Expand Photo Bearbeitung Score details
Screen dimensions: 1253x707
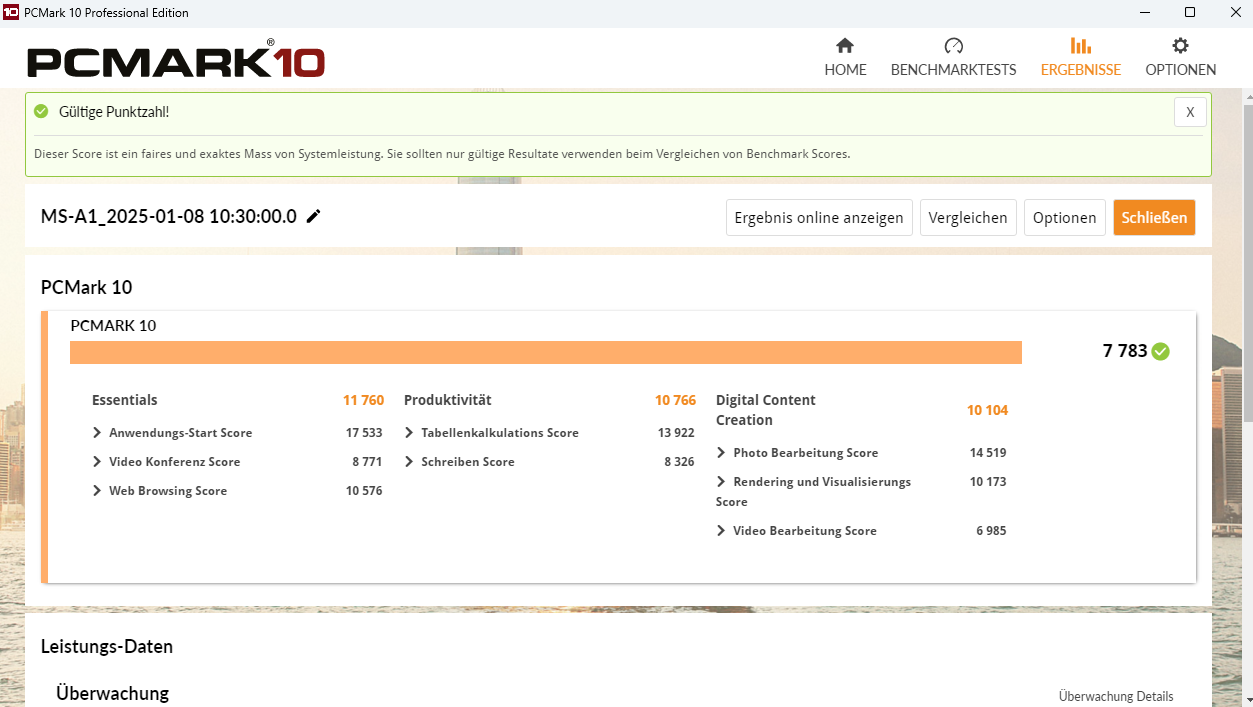(x=722, y=453)
